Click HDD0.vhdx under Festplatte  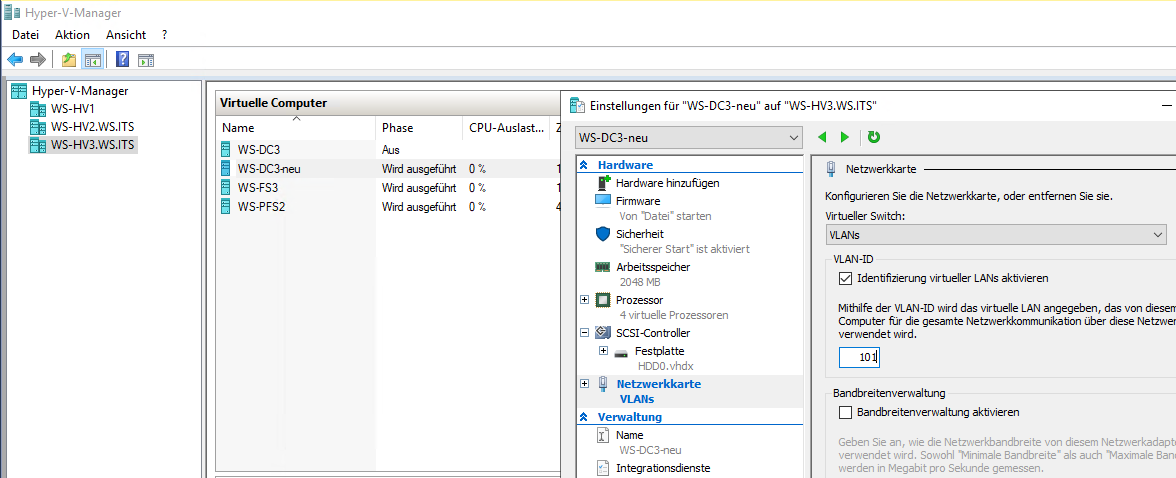665,366
